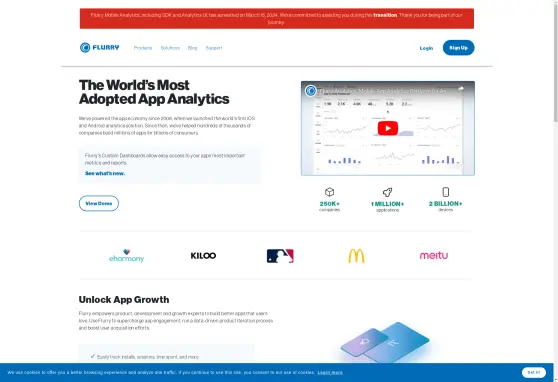Viewport: 558px width, 382px height.
Task: Click the Sign Up button
Action: pos(458,48)
